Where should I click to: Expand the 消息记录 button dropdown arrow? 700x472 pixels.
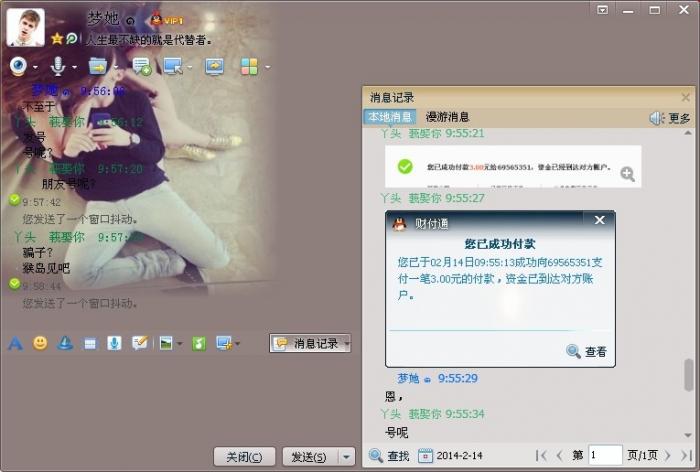347,343
